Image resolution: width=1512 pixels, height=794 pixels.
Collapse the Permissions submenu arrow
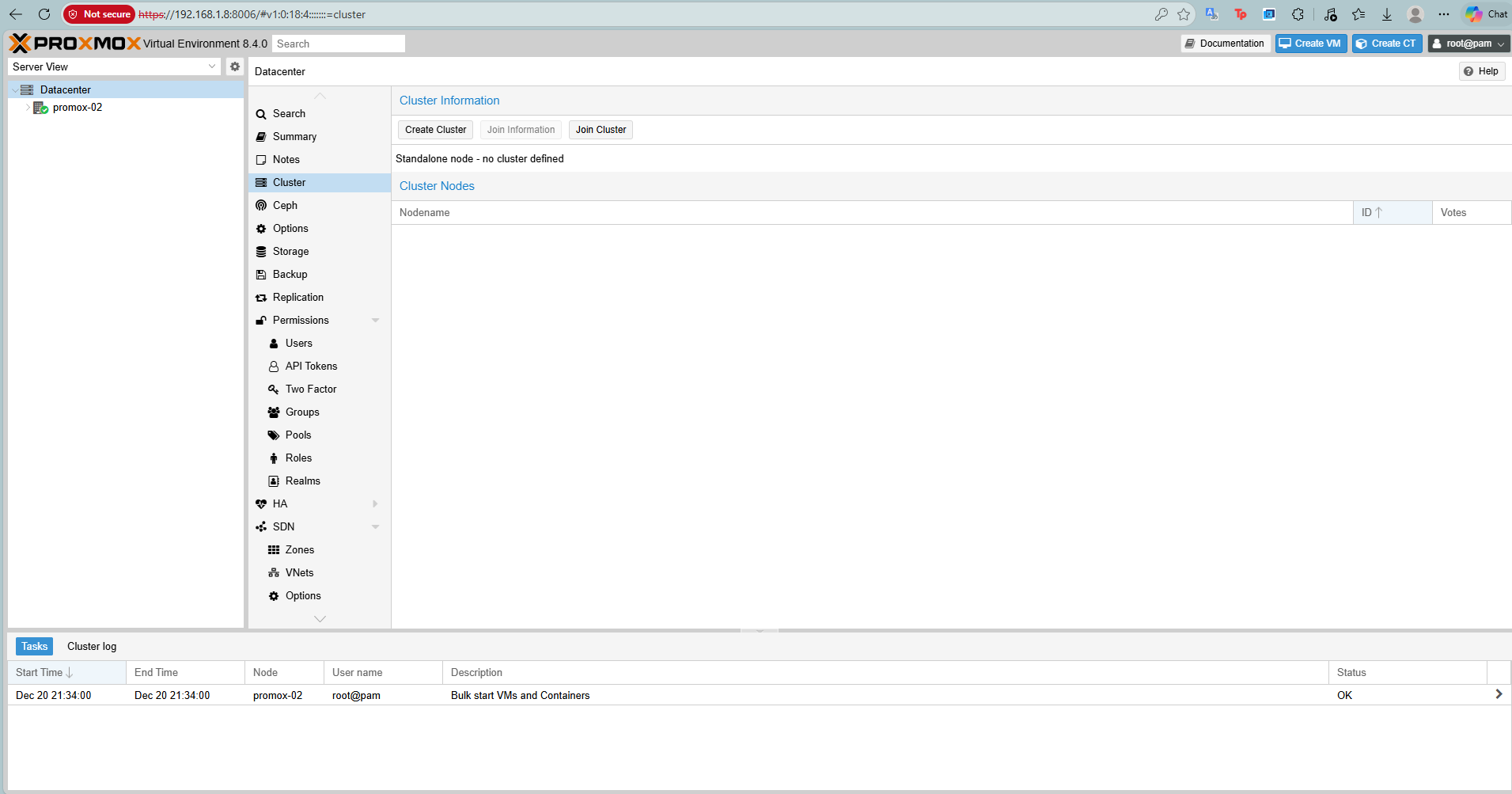click(x=375, y=321)
